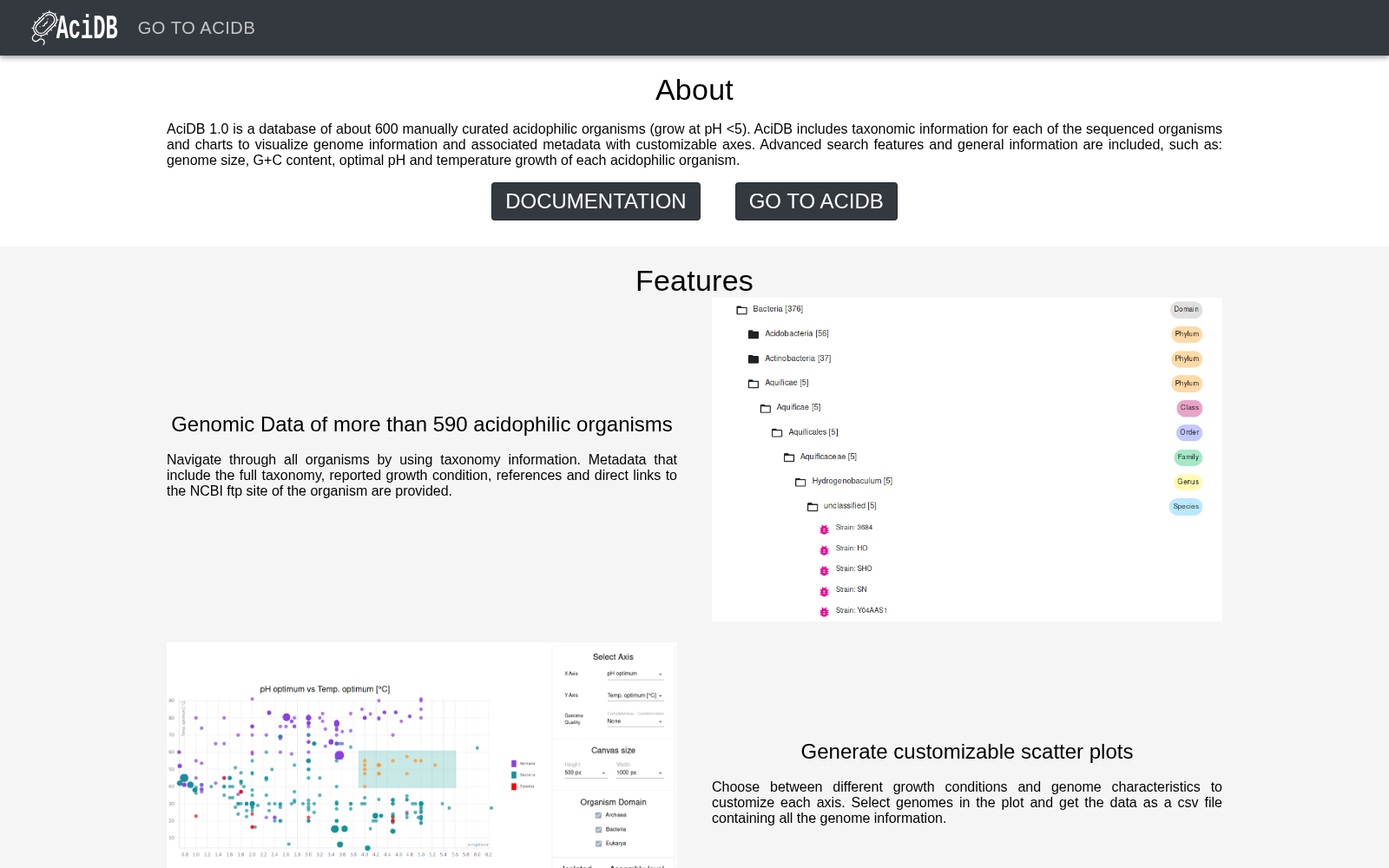Click the 'About' heading
Image resolution: width=1389 pixels, height=868 pixels.
tap(694, 90)
